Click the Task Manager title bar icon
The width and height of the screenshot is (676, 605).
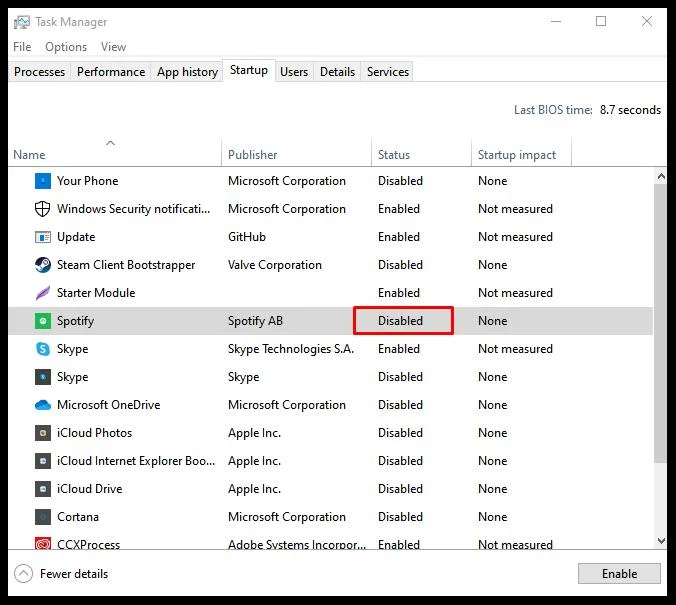click(x=22, y=22)
